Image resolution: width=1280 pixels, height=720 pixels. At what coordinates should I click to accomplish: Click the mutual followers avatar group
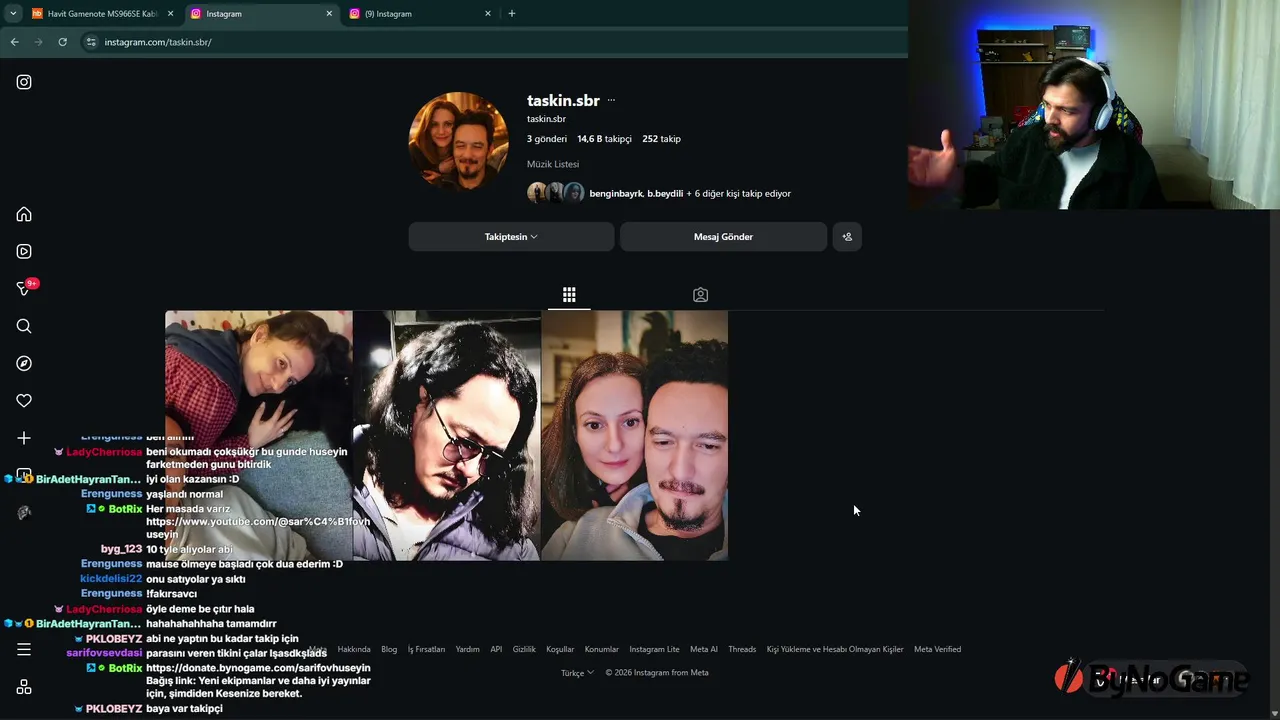coord(556,193)
